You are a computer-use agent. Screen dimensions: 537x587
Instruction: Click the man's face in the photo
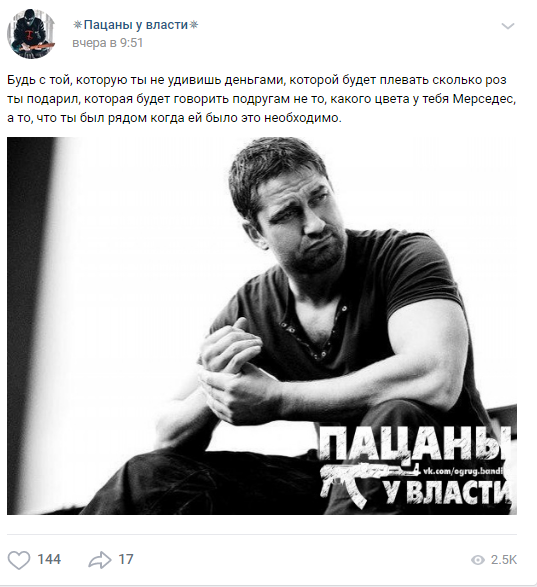coord(300,221)
